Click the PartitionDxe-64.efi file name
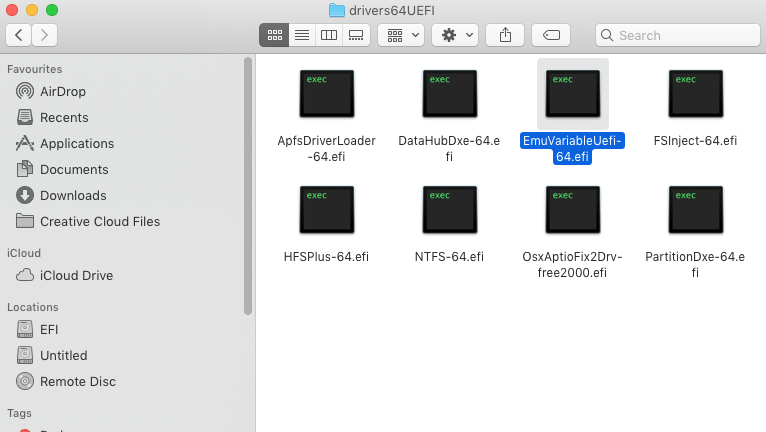This screenshot has width=766, height=432. click(x=695, y=264)
